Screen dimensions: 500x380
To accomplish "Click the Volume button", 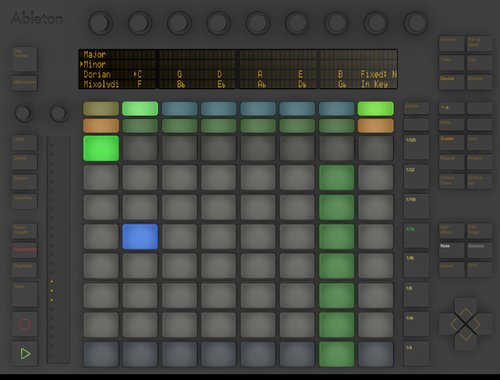I will pyautogui.click(x=451, y=44).
